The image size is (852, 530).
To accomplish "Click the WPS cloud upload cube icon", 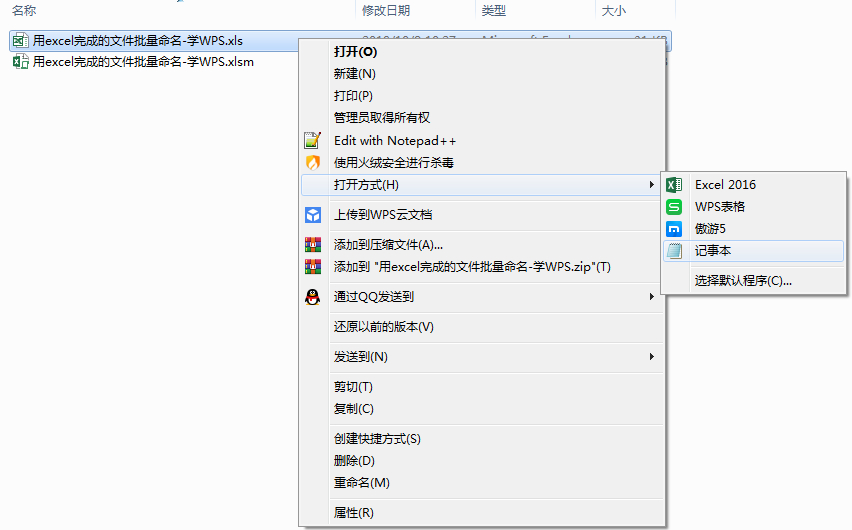I will (x=312, y=215).
